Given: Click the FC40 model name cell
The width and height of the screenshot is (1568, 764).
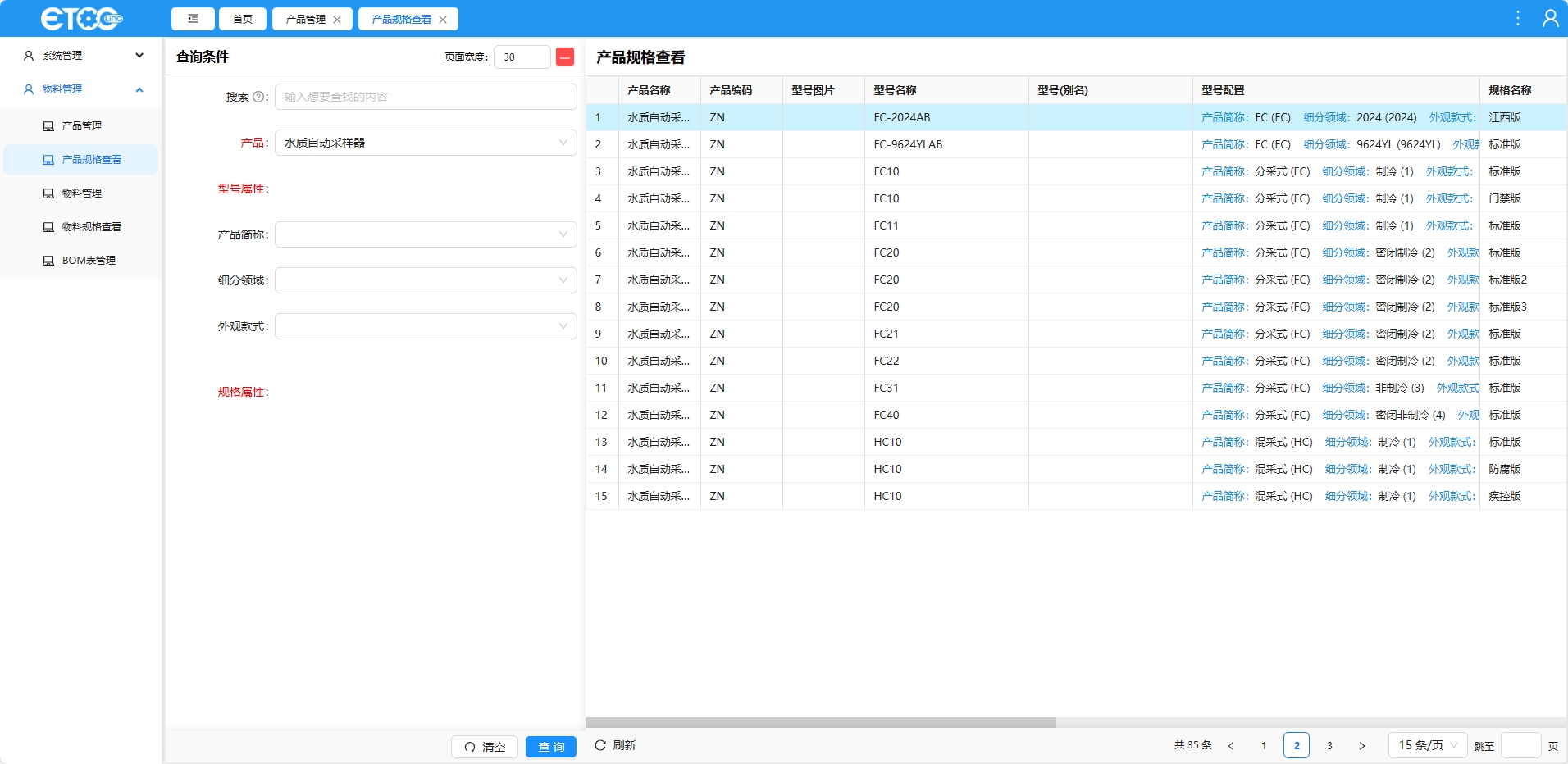Looking at the screenshot, I should pos(947,415).
